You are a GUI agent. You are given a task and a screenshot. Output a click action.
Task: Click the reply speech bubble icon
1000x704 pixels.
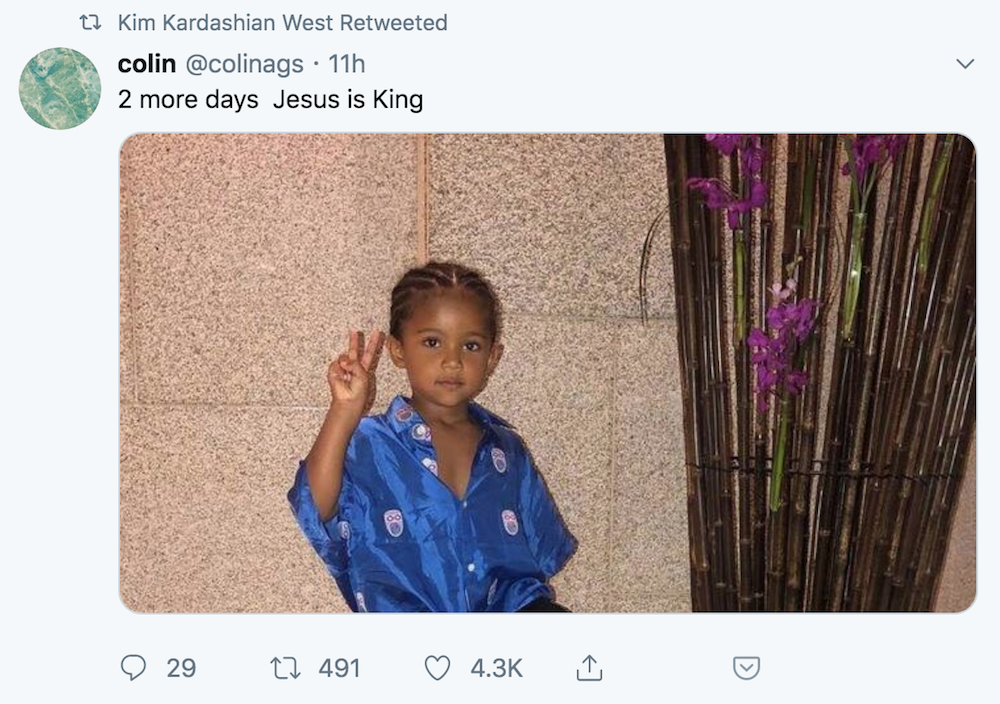click(133, 668)
